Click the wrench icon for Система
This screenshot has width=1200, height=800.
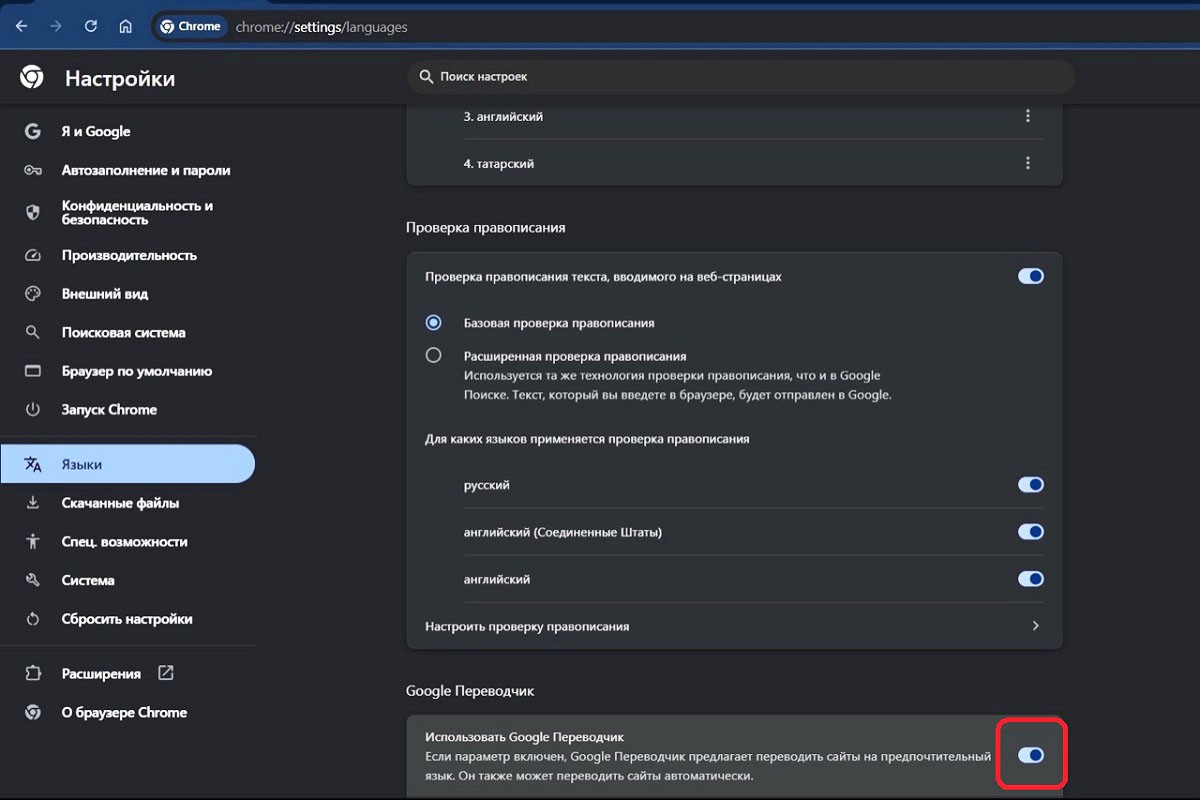[x=33, y=580]
